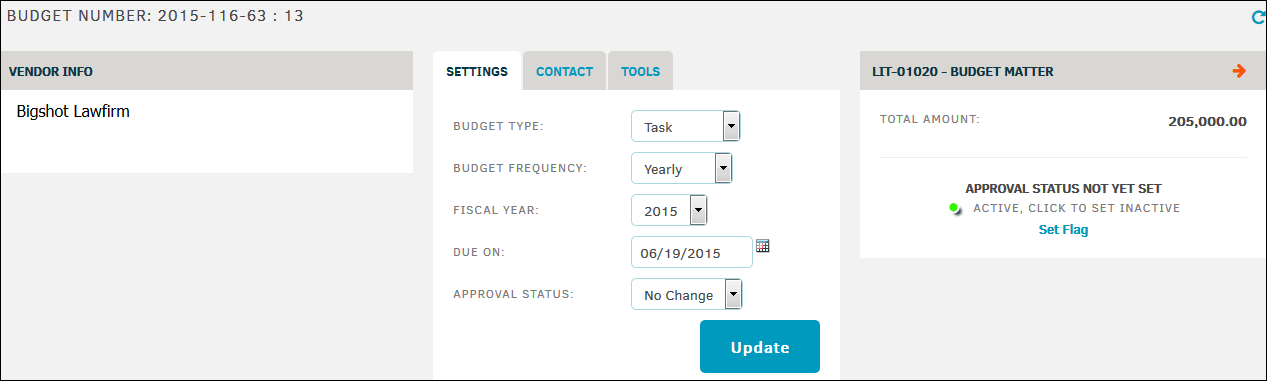Click the refresh icon at top right
The width and height of the screenshot is (1267, 381).
(1258, 17)
